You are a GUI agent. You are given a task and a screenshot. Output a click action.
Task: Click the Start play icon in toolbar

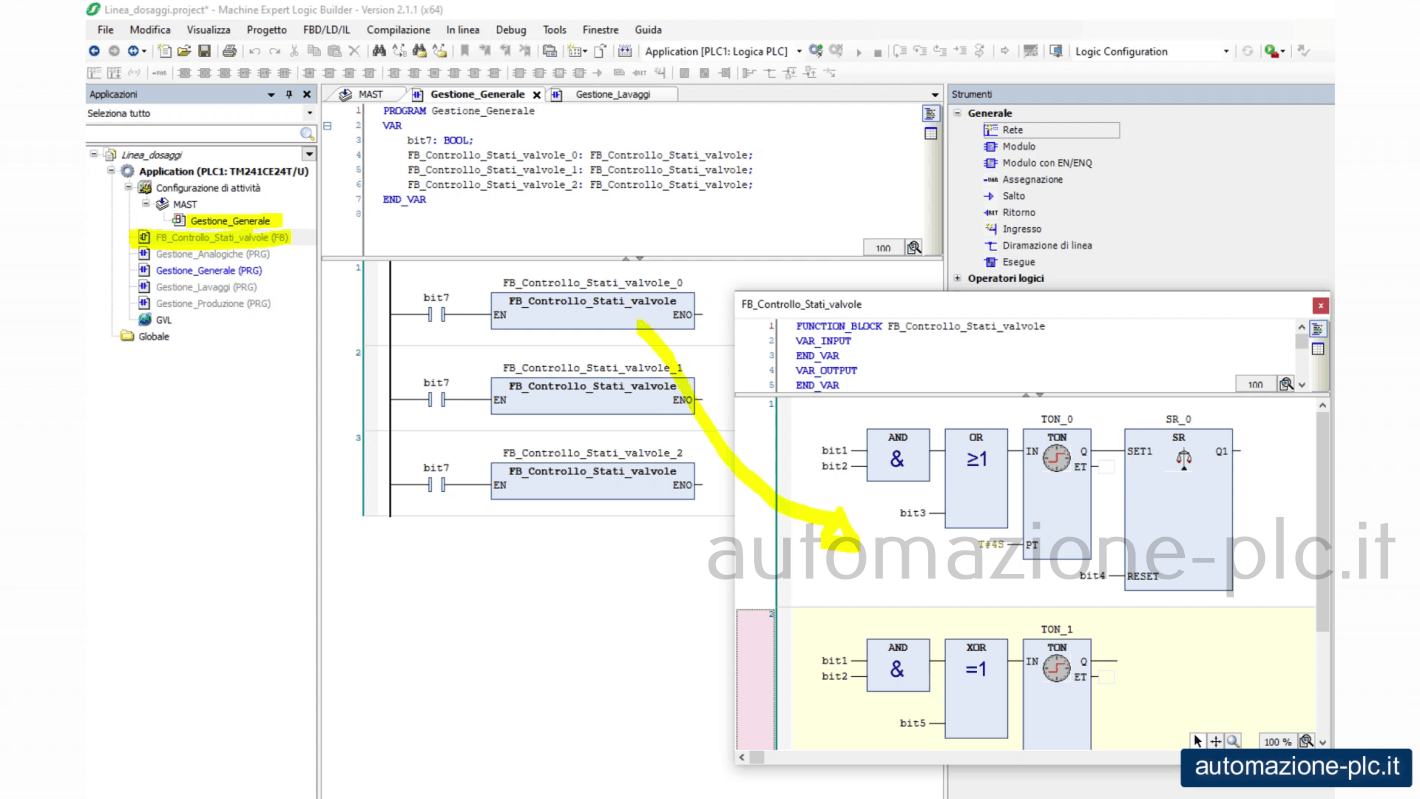click(858, 52)
